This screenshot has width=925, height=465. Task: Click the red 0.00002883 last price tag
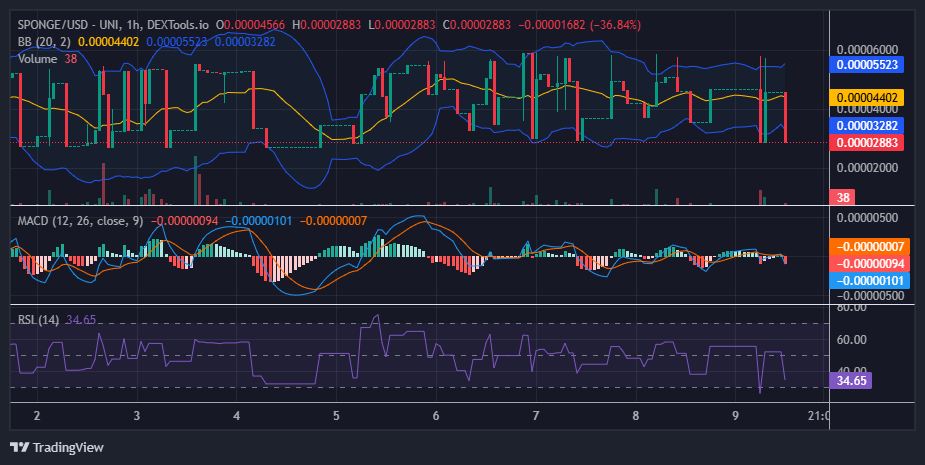[x=867, y=142]
